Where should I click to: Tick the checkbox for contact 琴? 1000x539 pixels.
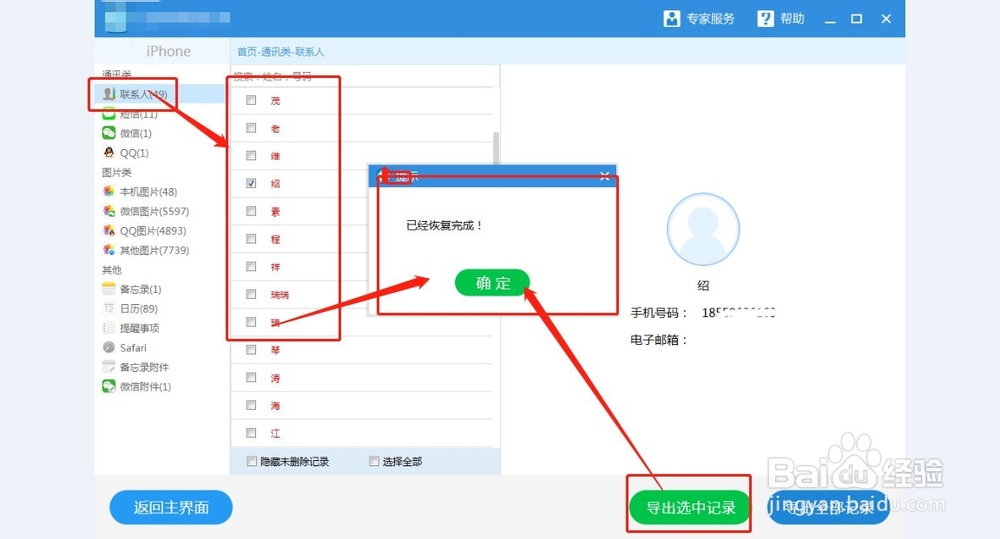pyautogui.click(x=251, y=350)
